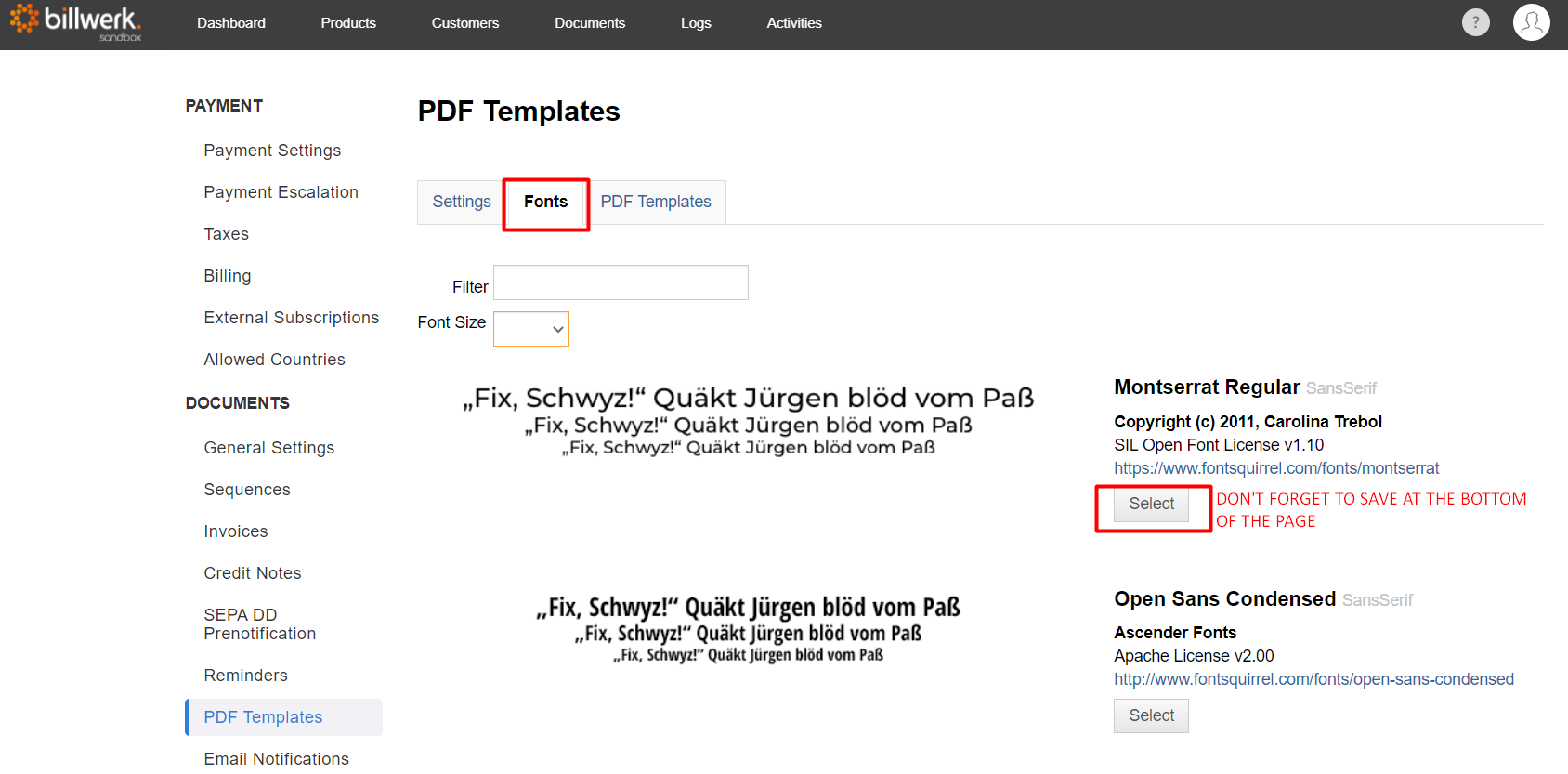Click the Montserrat sample text preview
The width and height of the screenshot is (1568, 774).
click(x=748, y=421)
